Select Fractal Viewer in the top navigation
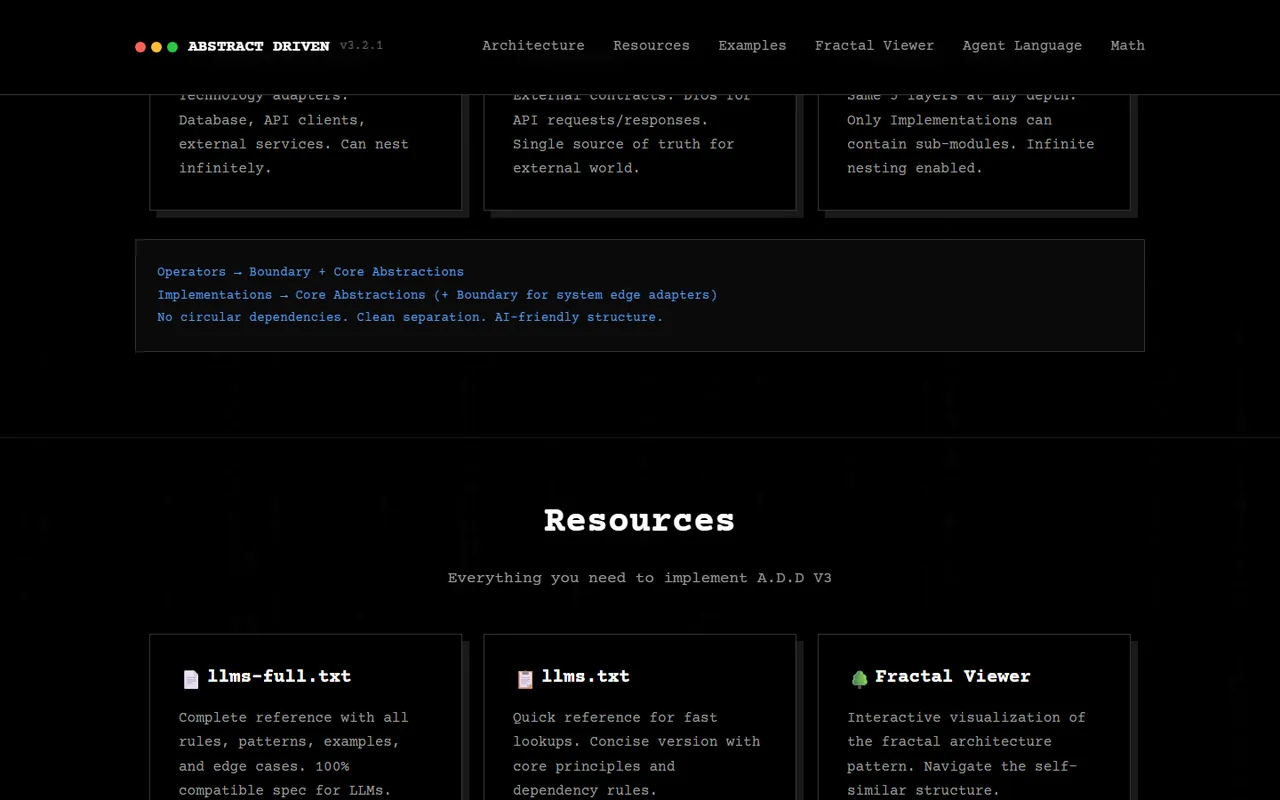The width and height of the screenshot is (1280, 800). coord(874,46)
